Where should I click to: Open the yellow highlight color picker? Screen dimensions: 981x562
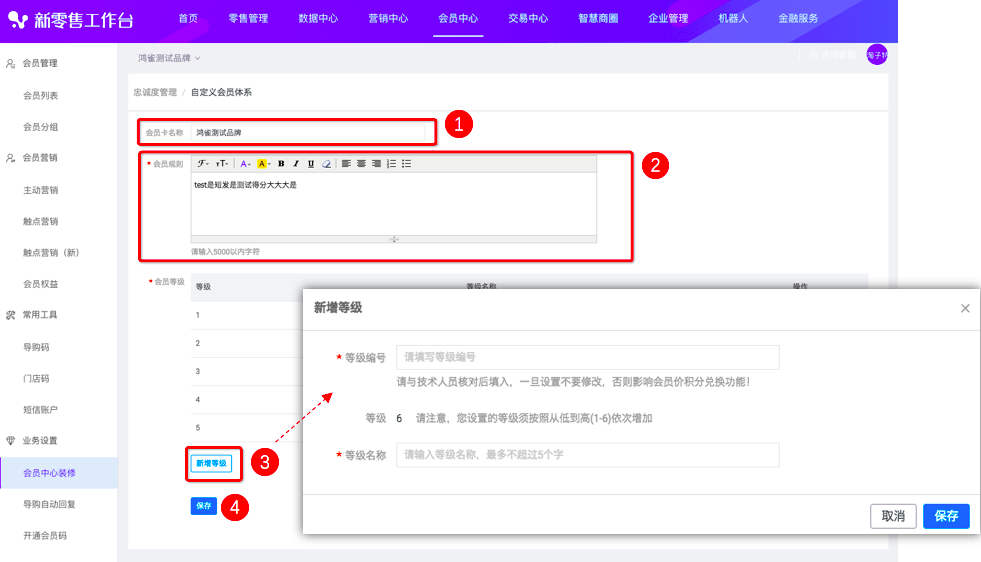pos(263,163)
